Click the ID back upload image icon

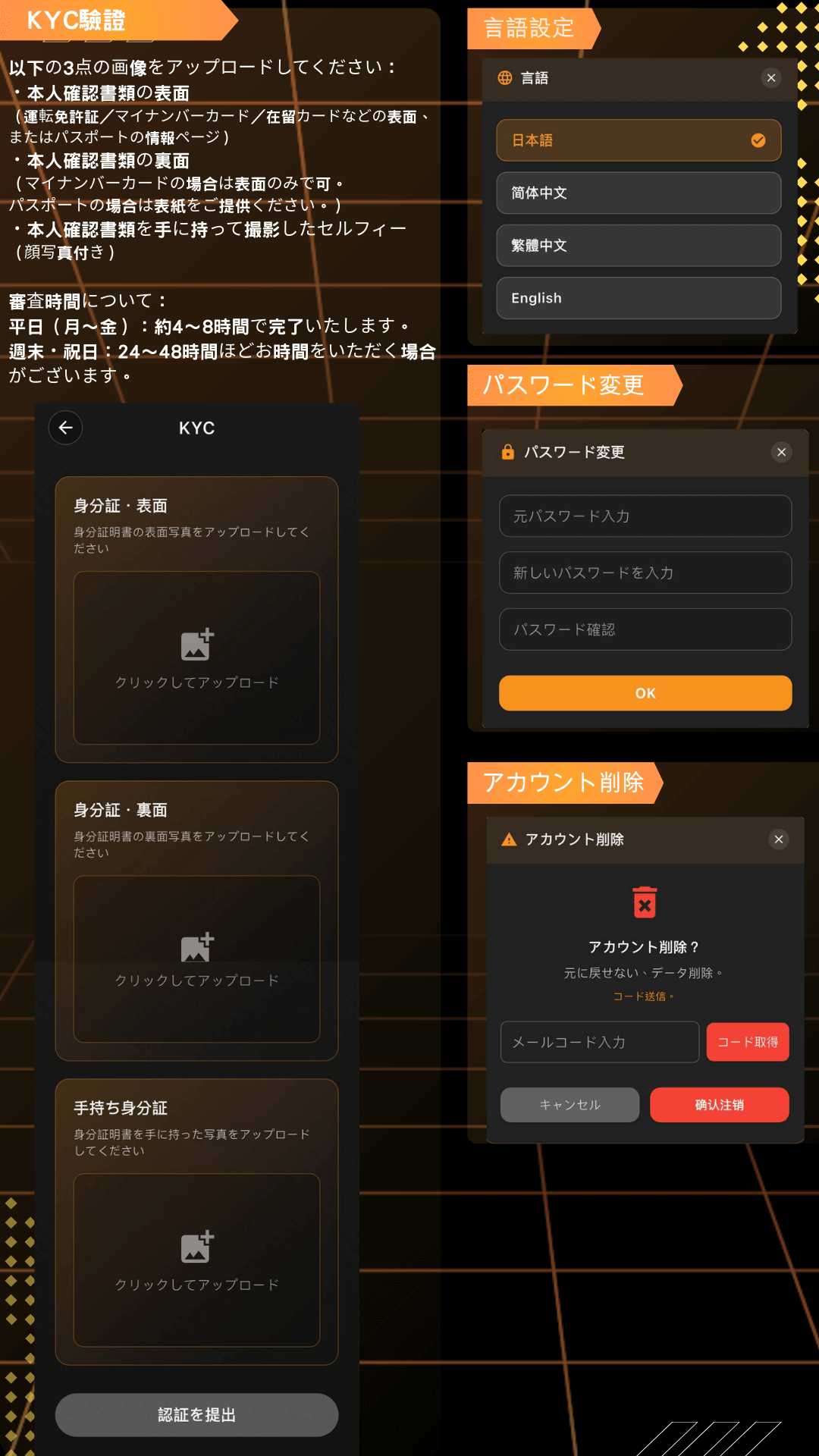pos(197,947)
